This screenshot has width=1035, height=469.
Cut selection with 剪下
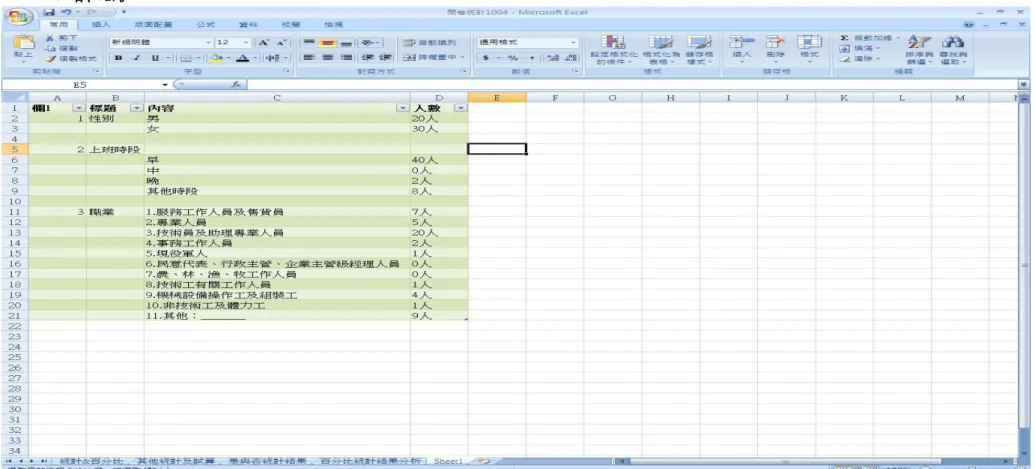tap(63, 39)
